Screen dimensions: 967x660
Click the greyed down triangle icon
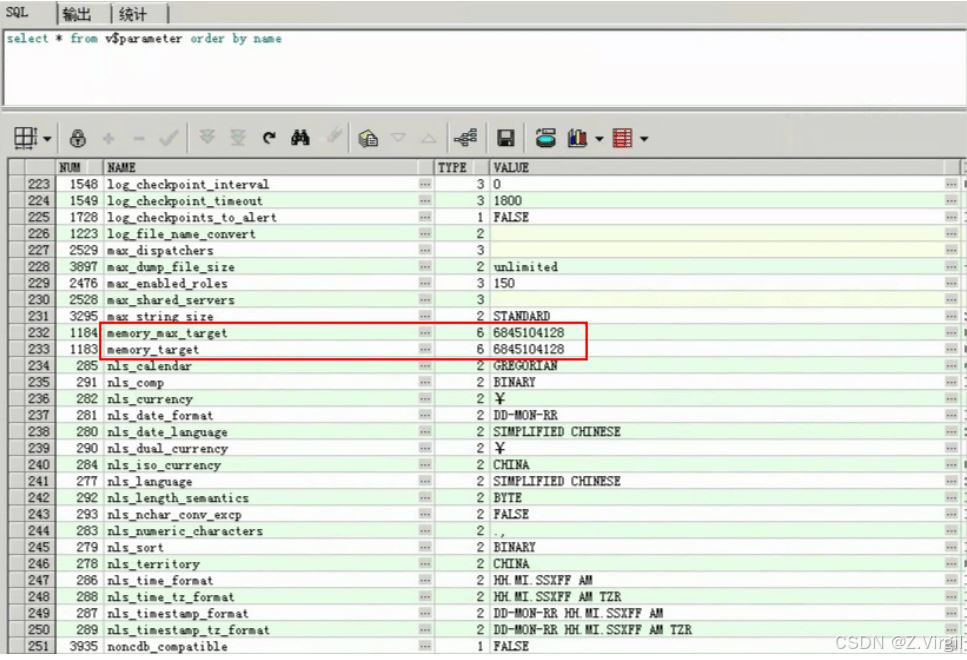398,138
